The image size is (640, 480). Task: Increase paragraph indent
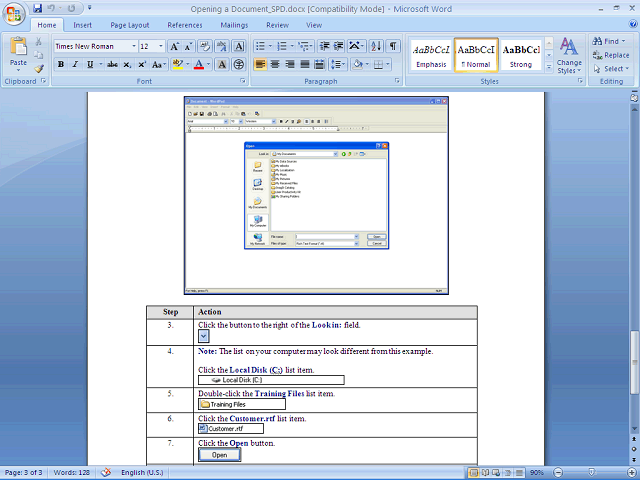tap(338, 46)
